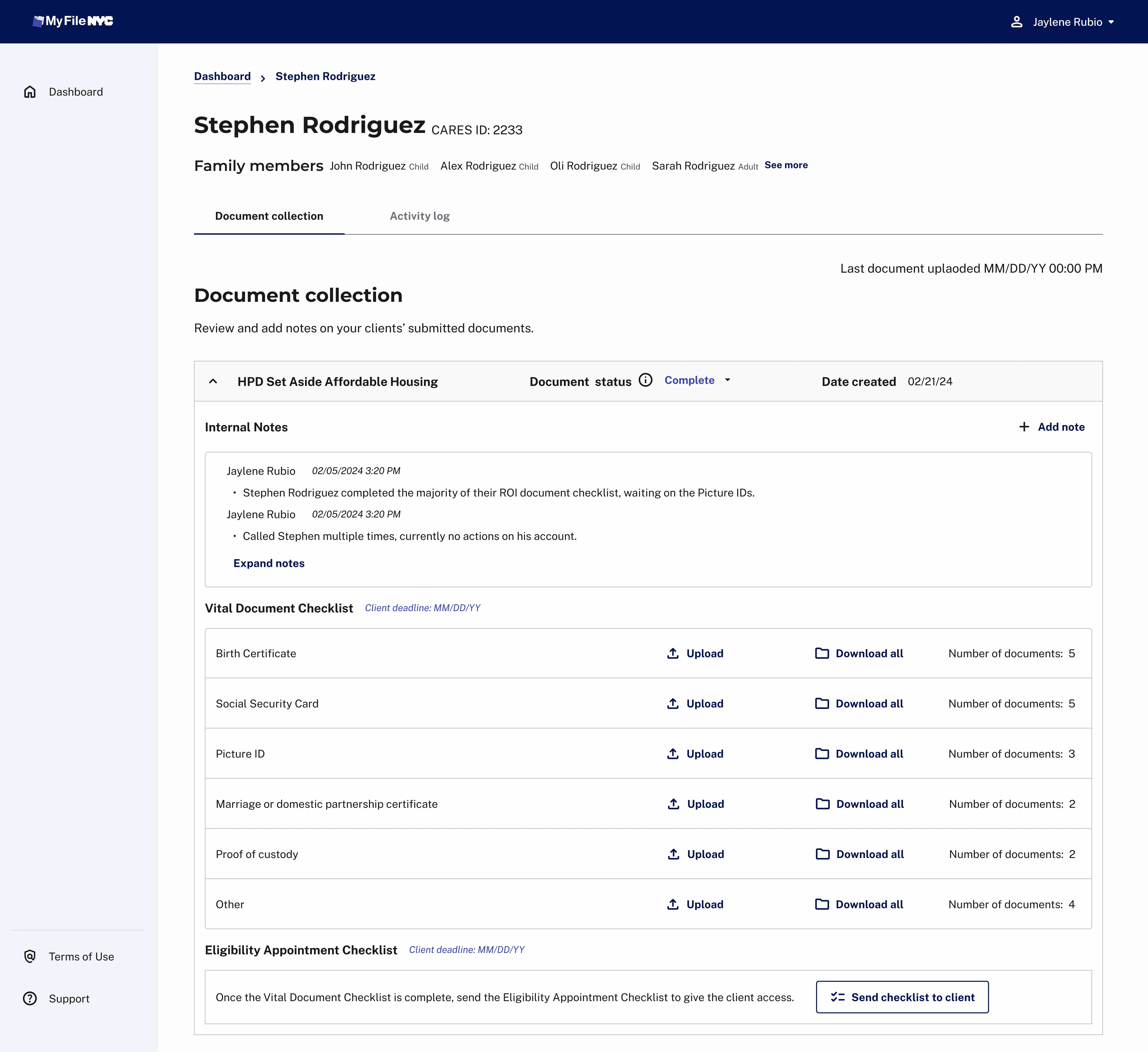Screen dimensions: 1148x1052
Task: Click the Terms of Use shield icon
Action: pyautogui.click(x=30, y=956)
